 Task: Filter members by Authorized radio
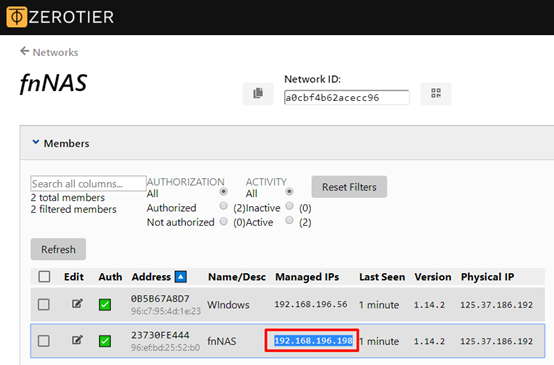(223, 206)
